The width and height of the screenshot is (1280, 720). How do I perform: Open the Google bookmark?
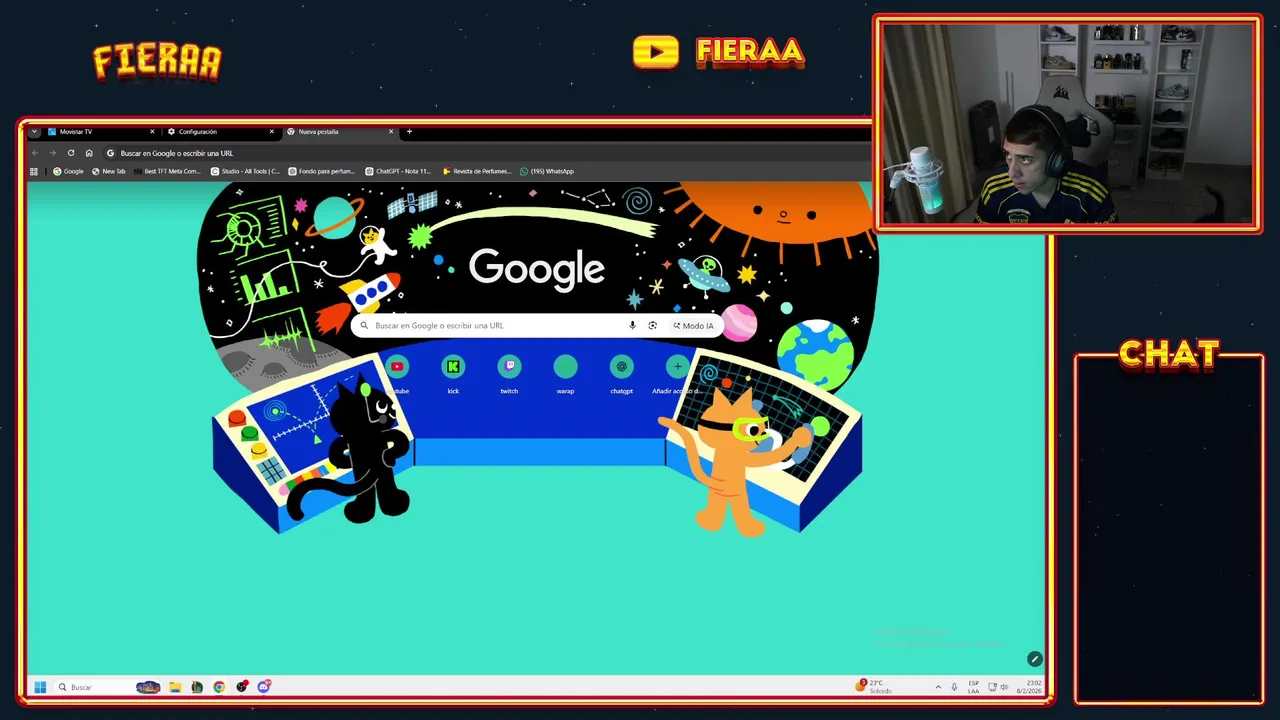tap(68, 171)
